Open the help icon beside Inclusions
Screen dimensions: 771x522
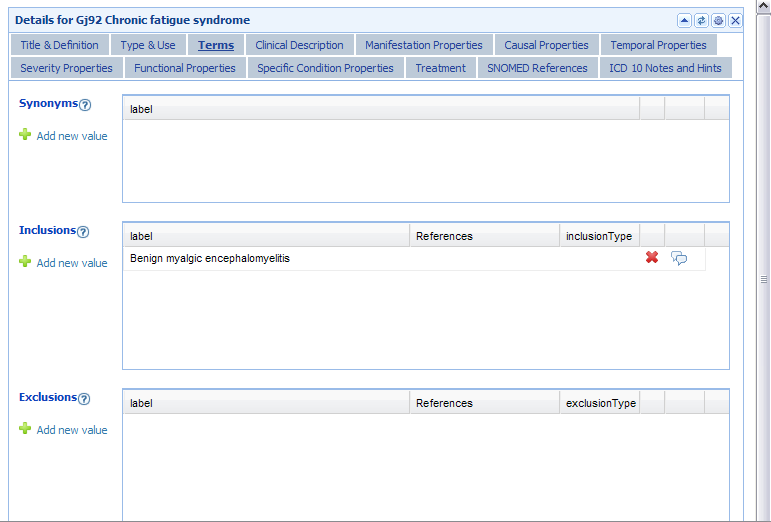coord(83,232)
